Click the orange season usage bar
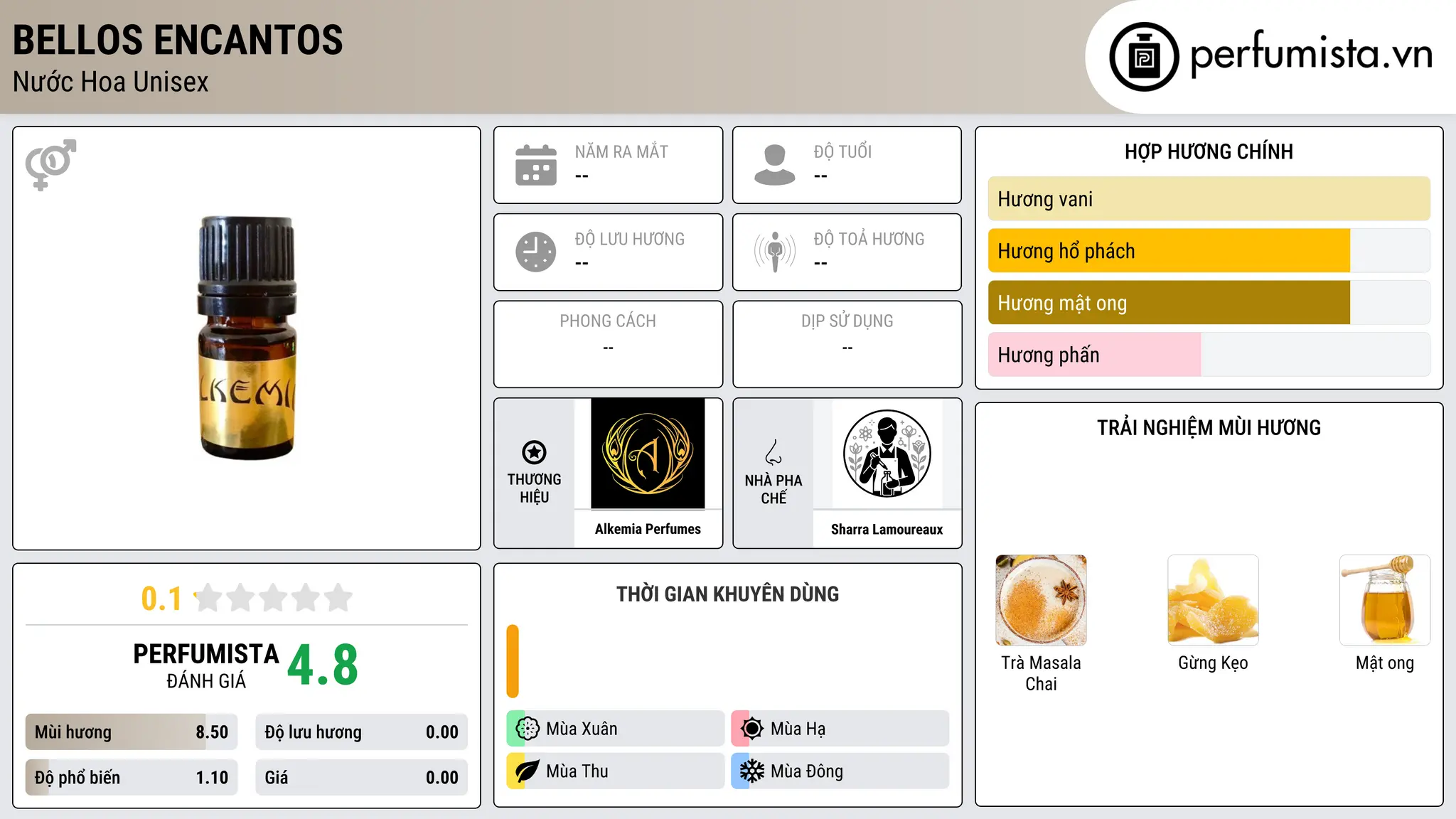Screen dimensions: 1456x819 tap(513, 661)
